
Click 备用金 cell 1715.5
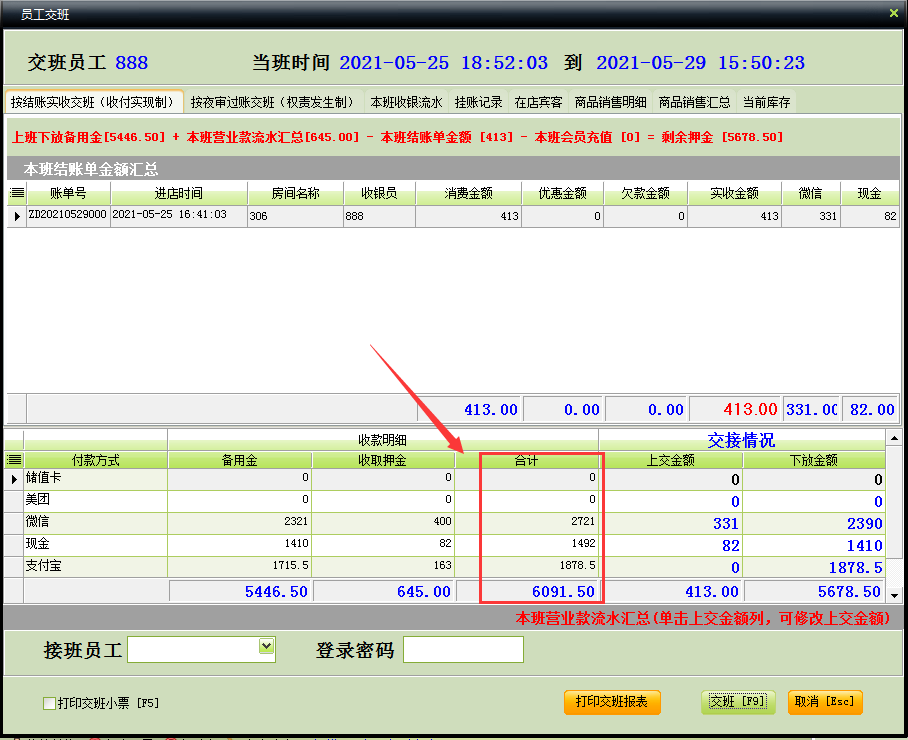point(239,566)
